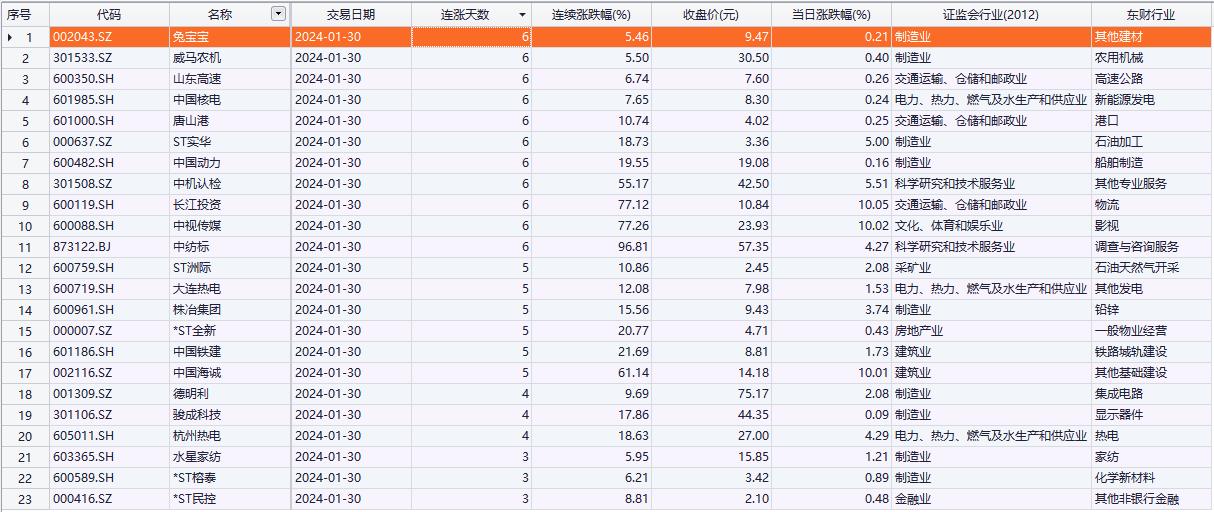Click the sort arrow on 连涨天数 column

tap(522, 15)
